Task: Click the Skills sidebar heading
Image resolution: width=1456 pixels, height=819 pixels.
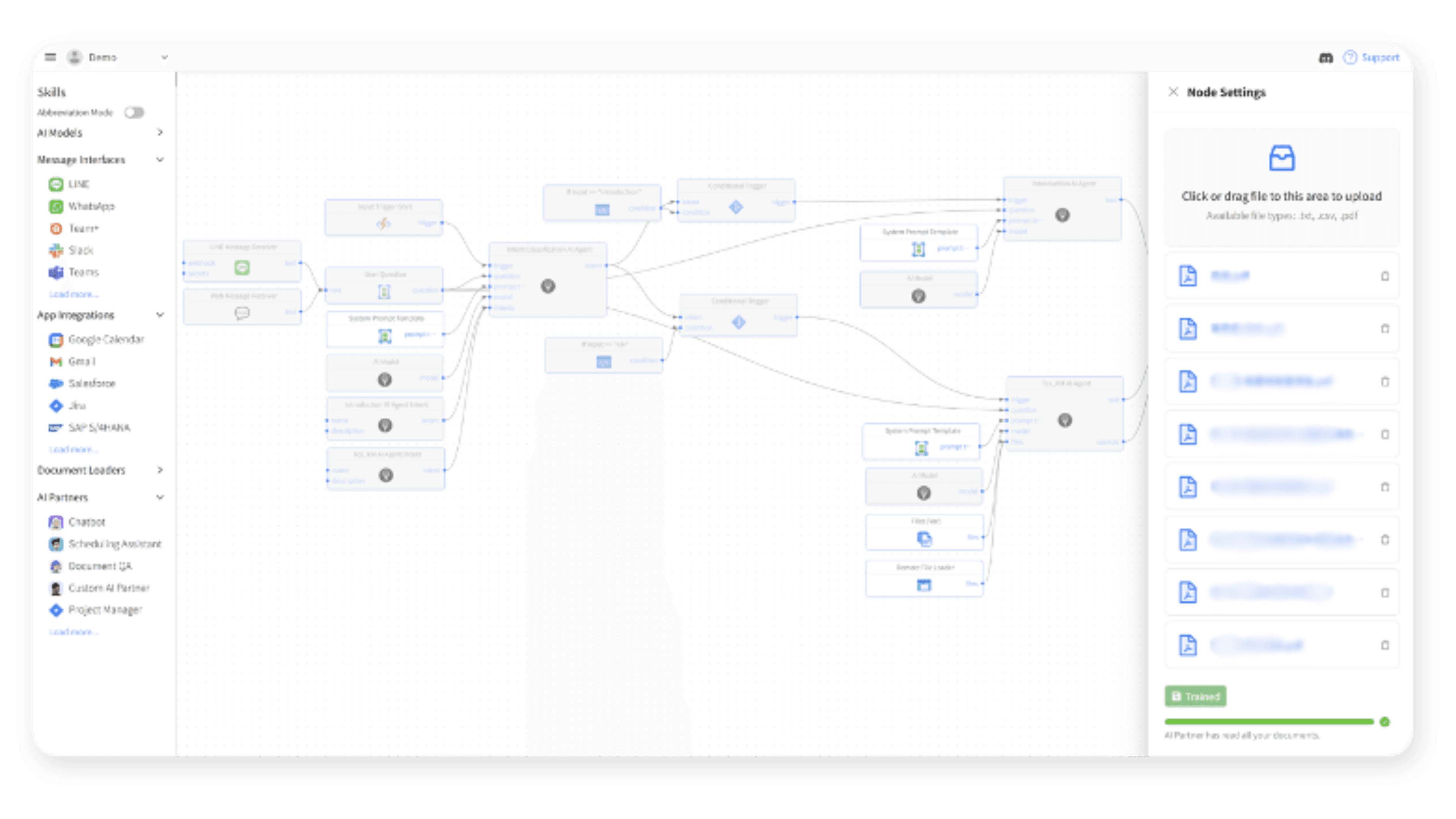Action: coord(52,92)
